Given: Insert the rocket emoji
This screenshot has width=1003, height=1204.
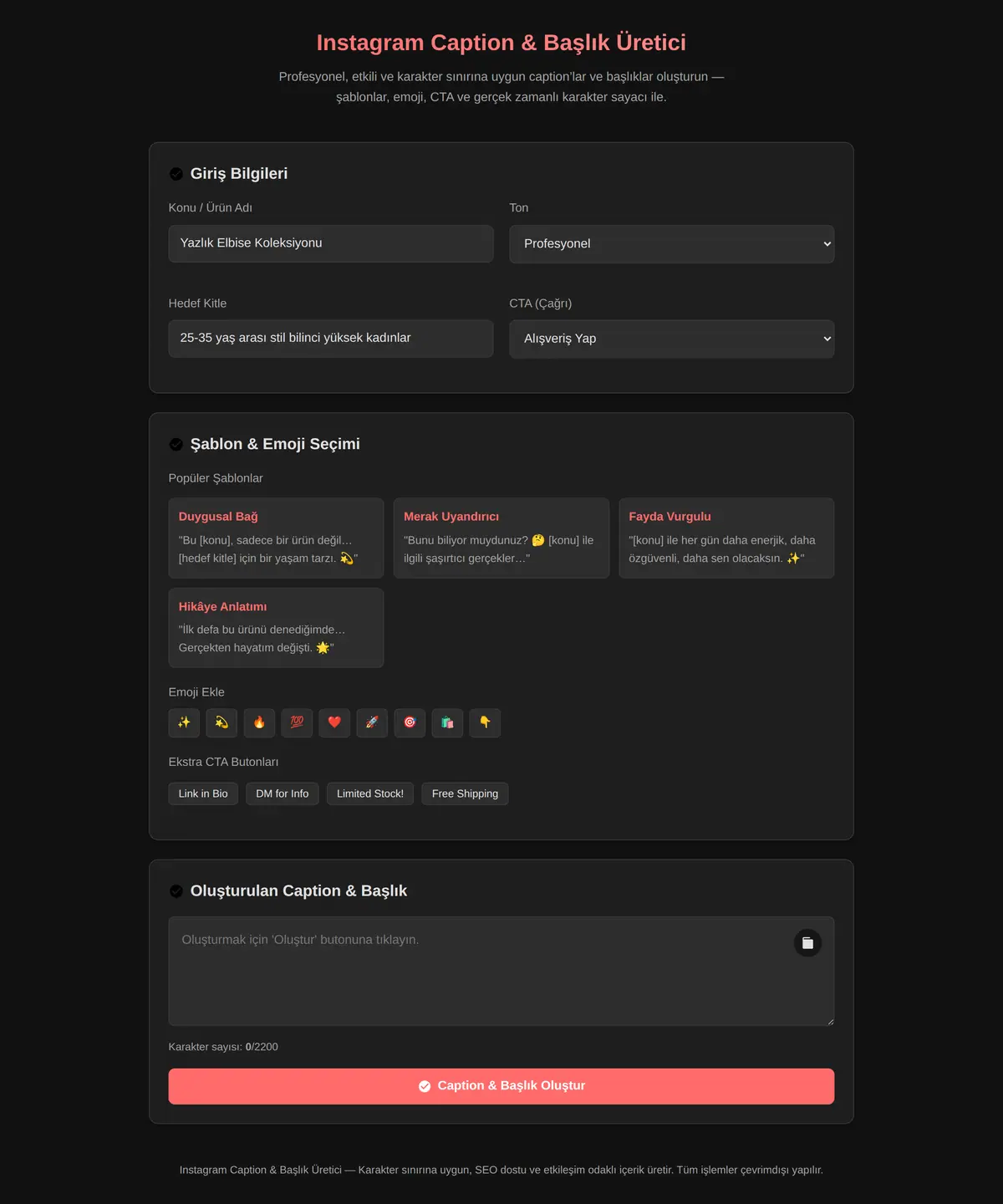Looking at the screenshot, I should pos(372,722).
